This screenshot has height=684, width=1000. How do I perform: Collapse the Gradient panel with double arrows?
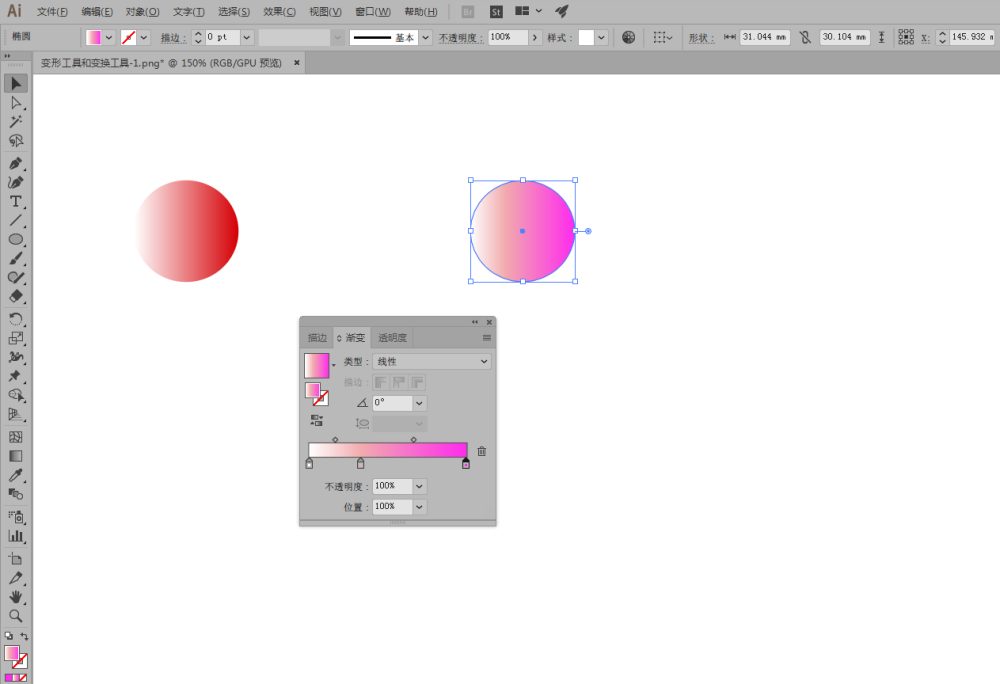pyautogui.click(x=475, y=322)
